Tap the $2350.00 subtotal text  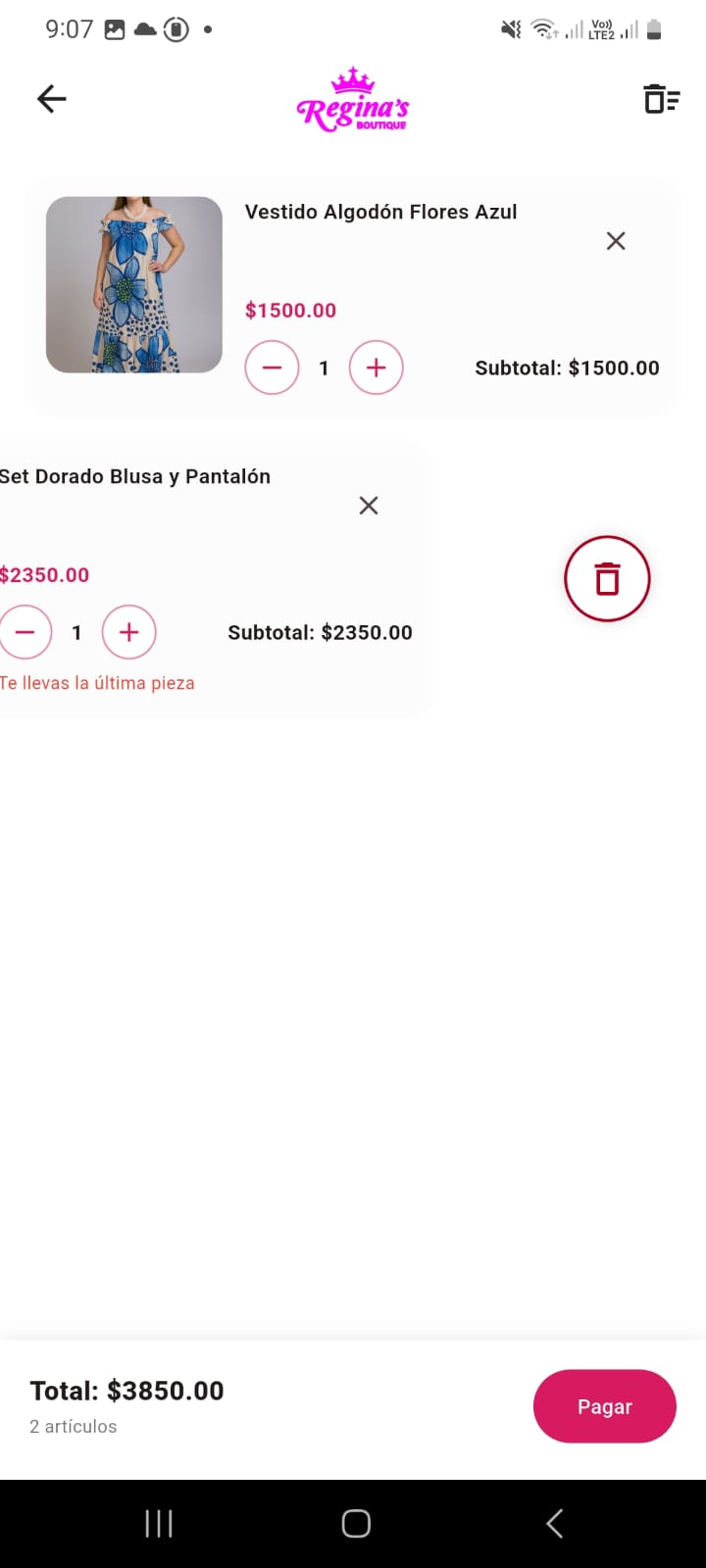tap(320, 633)
